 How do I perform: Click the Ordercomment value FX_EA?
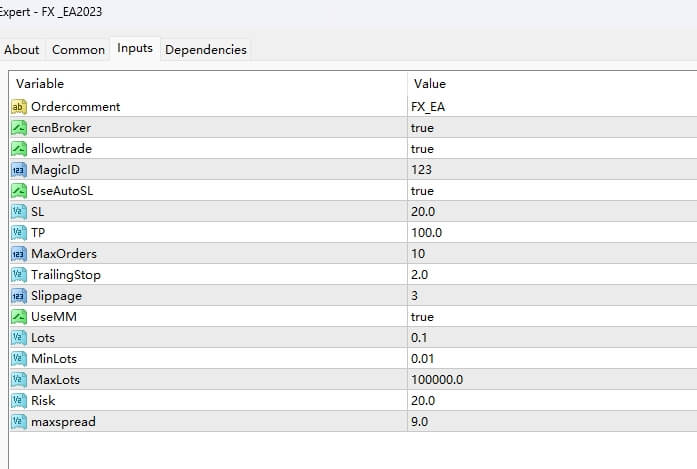coord(428,106)
